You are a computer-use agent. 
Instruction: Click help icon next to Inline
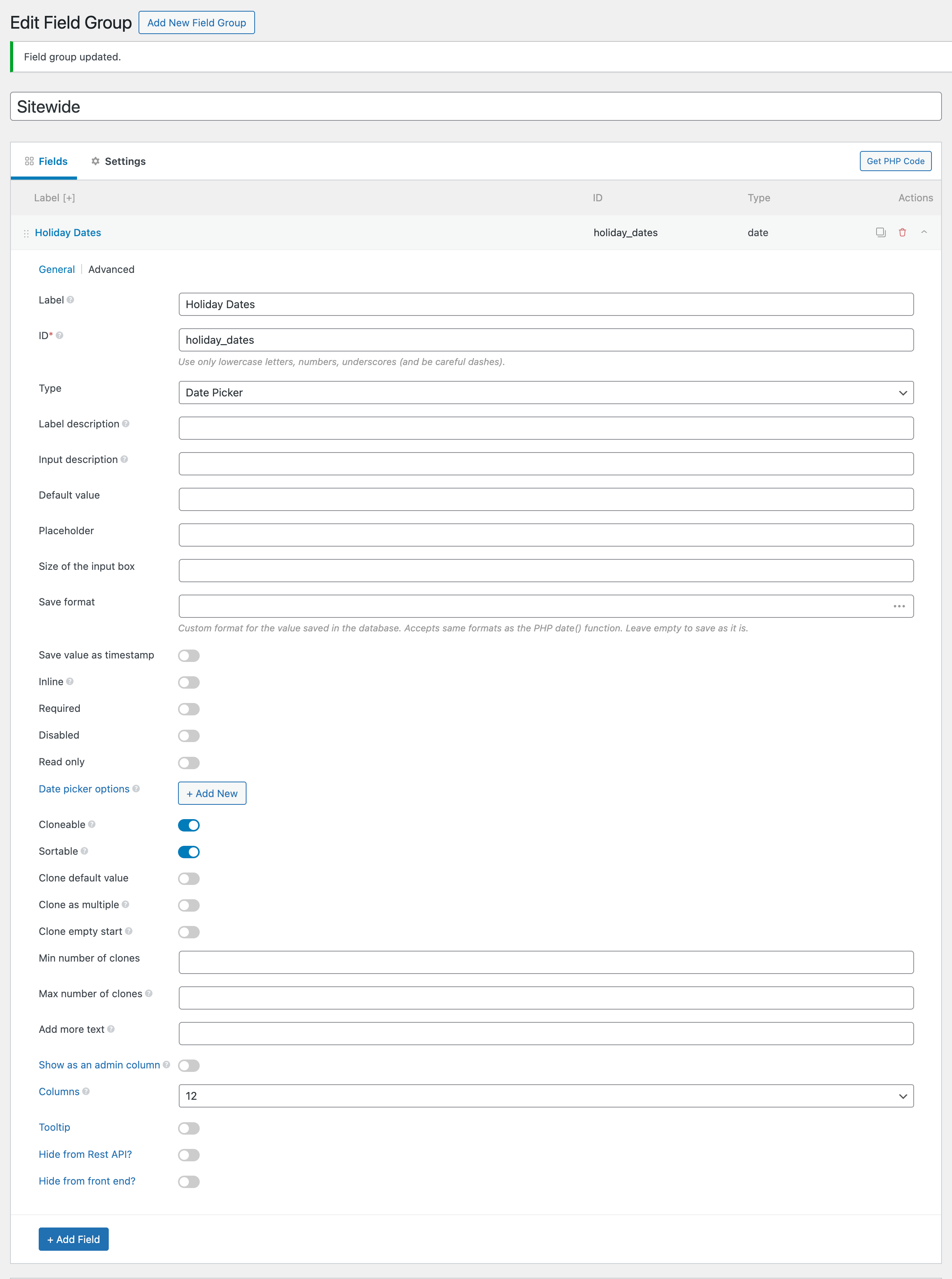tap(70, 681)
